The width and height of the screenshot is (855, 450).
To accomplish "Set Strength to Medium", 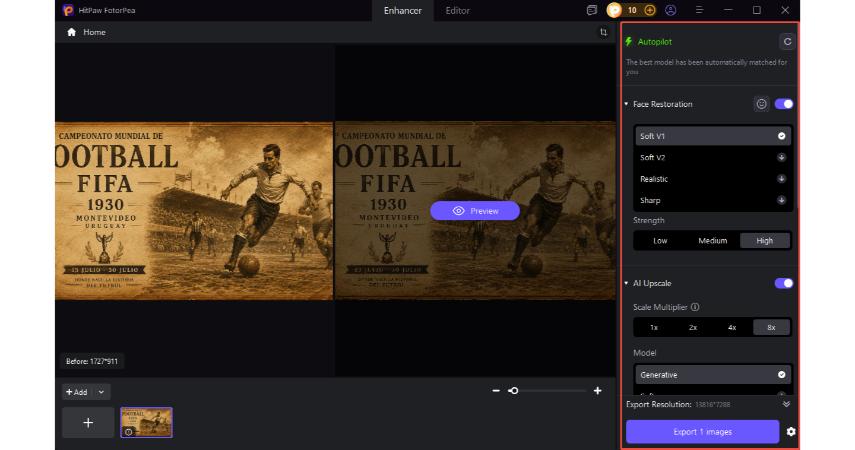I will coord(713,241).
